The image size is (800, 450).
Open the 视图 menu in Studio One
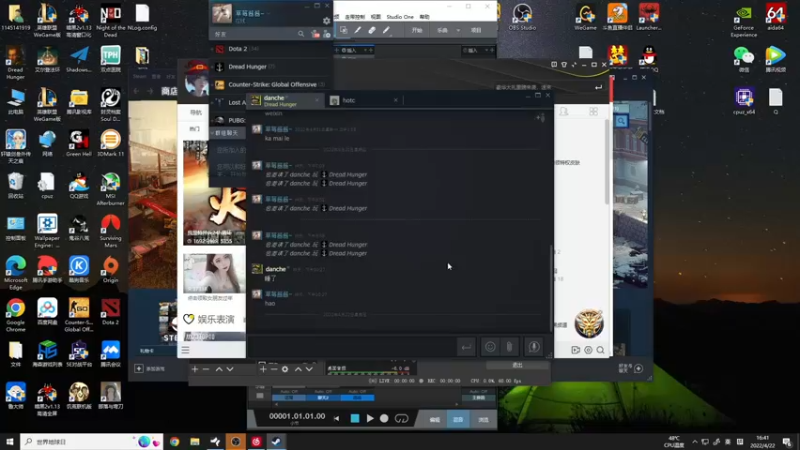376,17
